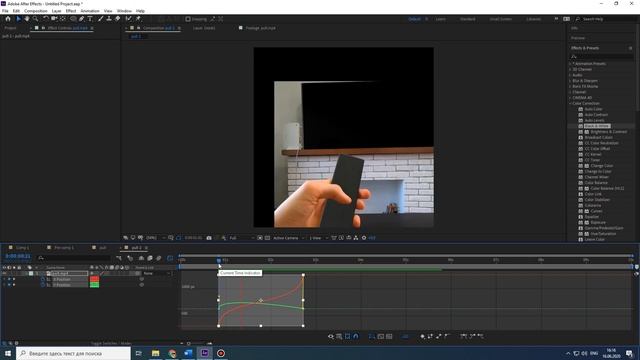The width and height of the screenshot is (640, 360).
Task: Click the graph editor eye (show properties) icon
Action: (331, 336)
